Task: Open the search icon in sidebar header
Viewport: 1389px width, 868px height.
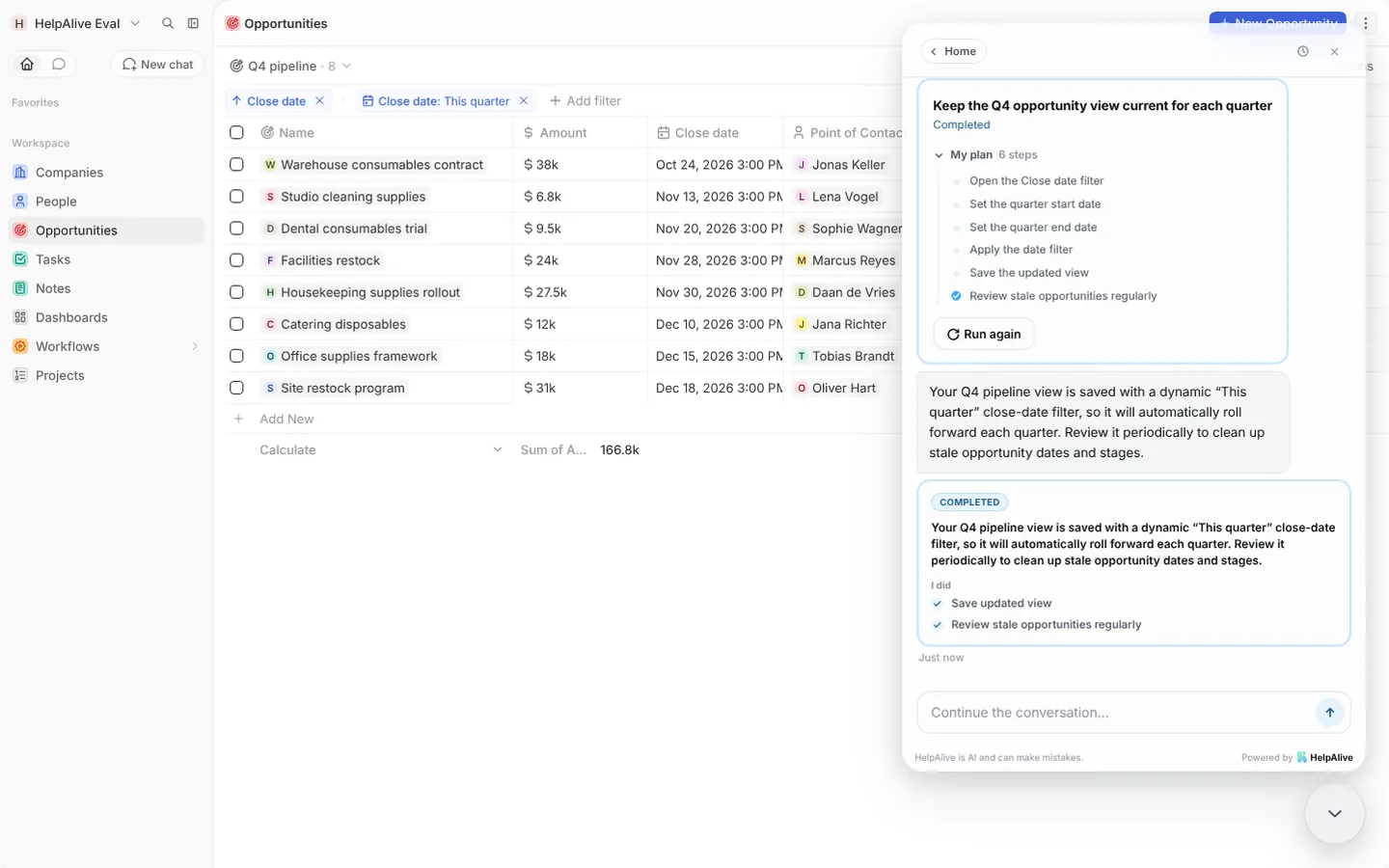Action: [168, 23]
